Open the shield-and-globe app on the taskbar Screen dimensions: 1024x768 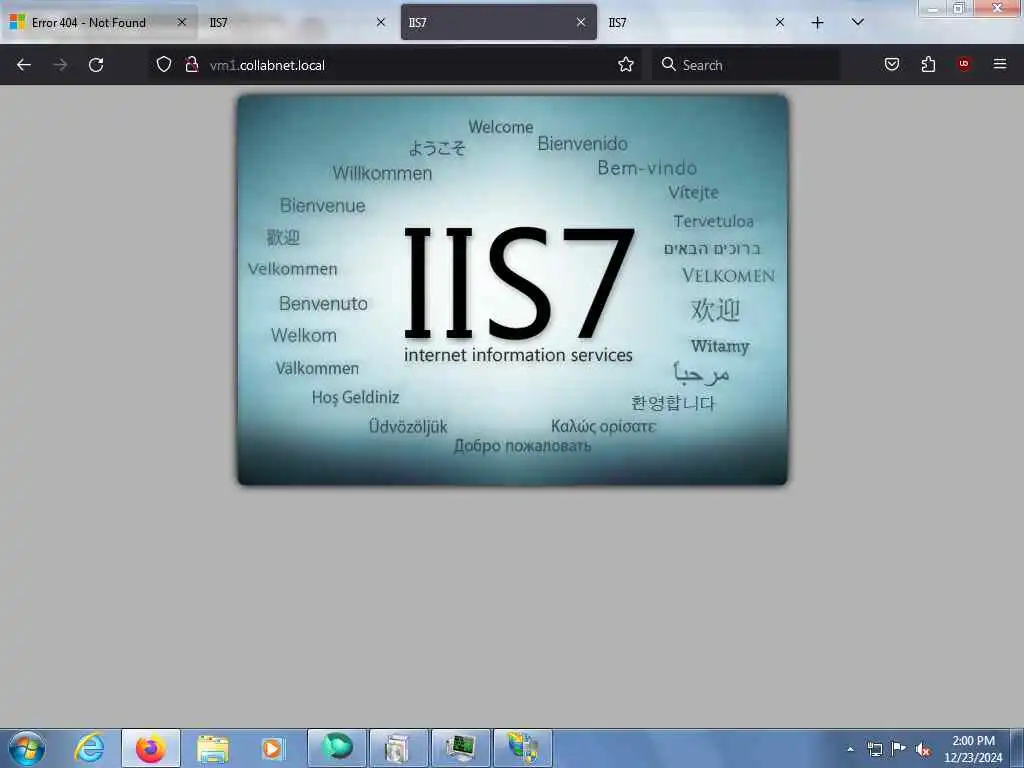522,748
